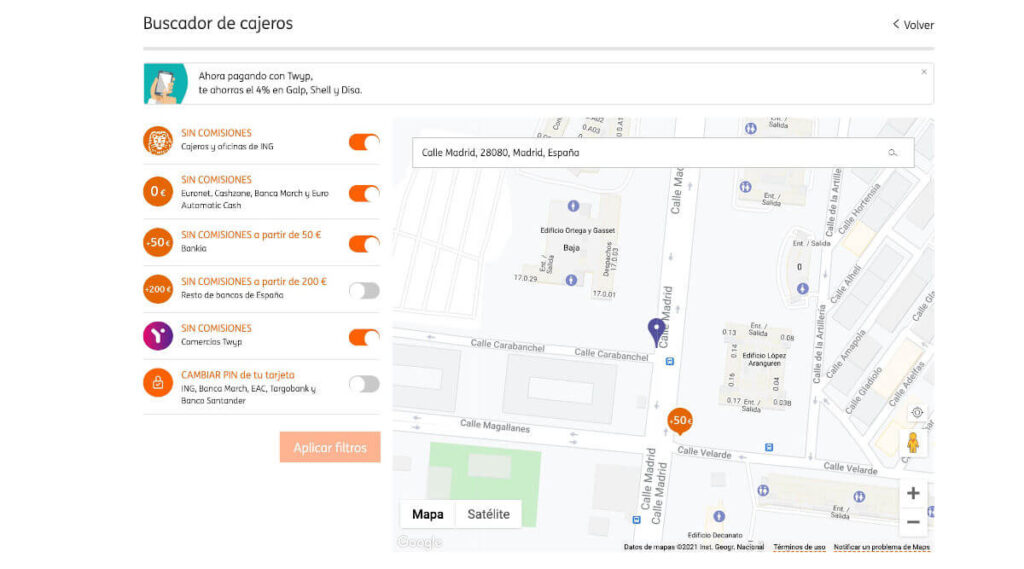Click the Aplicar filtros button

pyautogui.click(x=330, y=447)
